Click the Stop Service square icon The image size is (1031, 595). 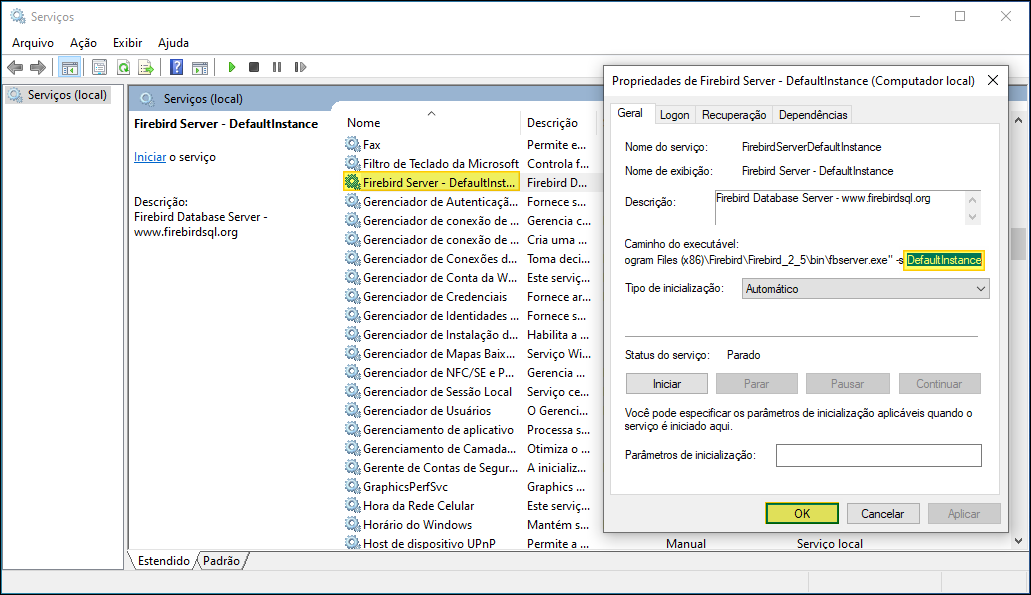254,67
